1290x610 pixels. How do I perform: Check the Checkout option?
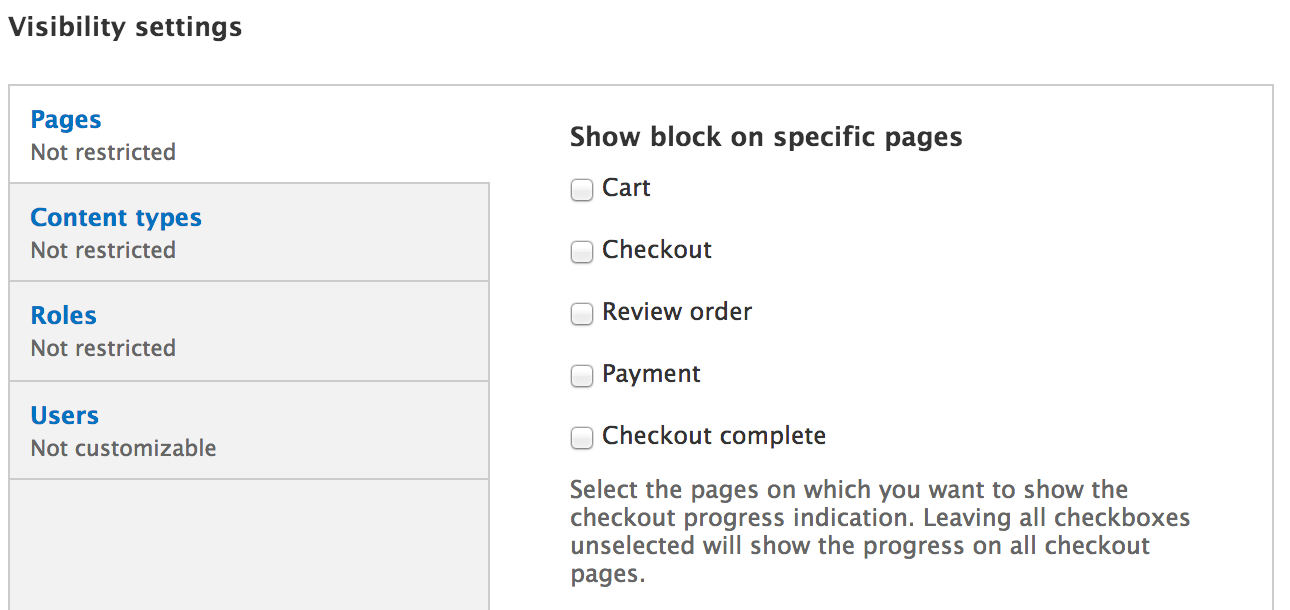582,251
